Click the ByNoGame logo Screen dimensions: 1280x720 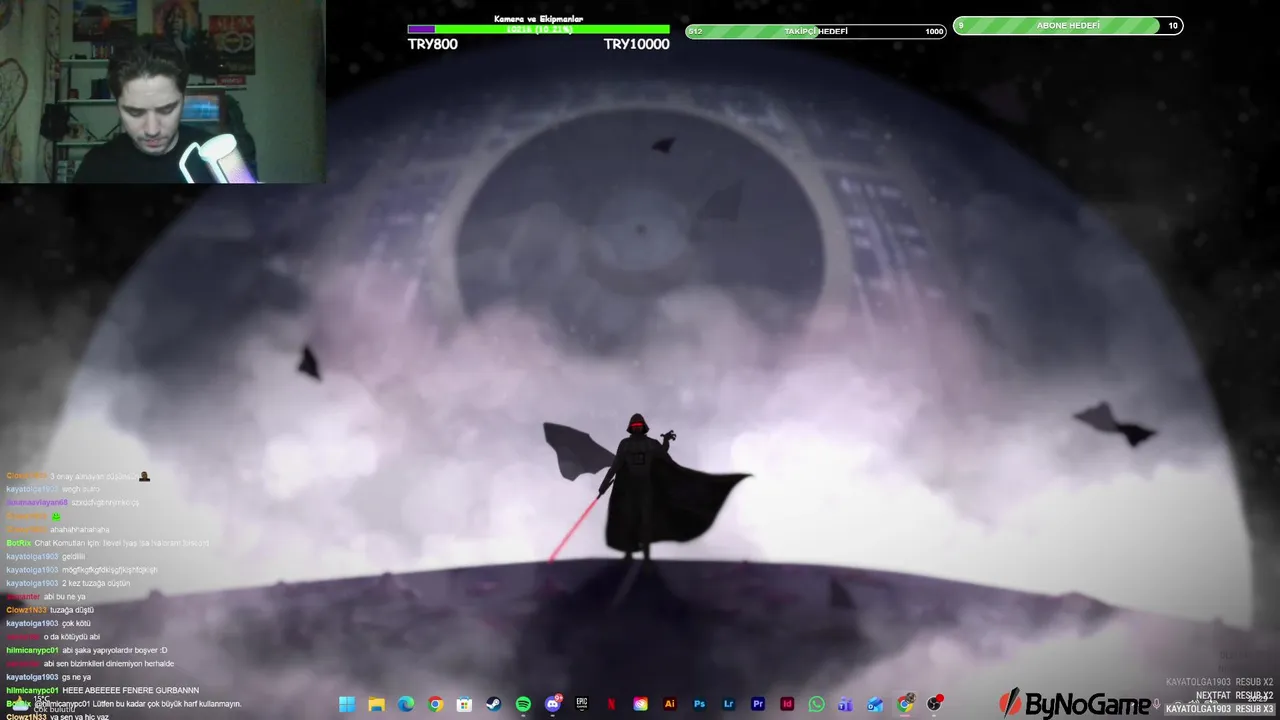point(1074,703)
